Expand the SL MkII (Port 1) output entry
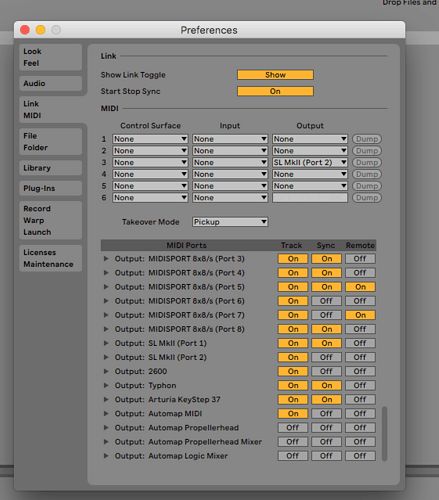439x500 pixels. pos(106,343)
